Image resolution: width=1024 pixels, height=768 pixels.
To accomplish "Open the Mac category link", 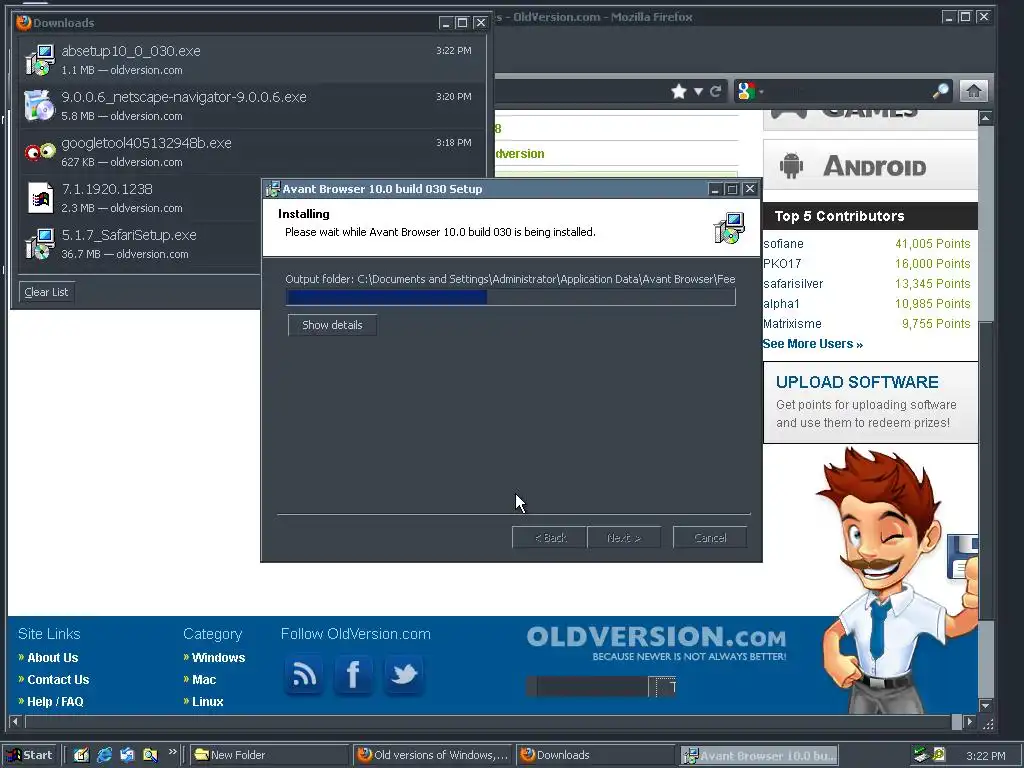I will [204, 679].
